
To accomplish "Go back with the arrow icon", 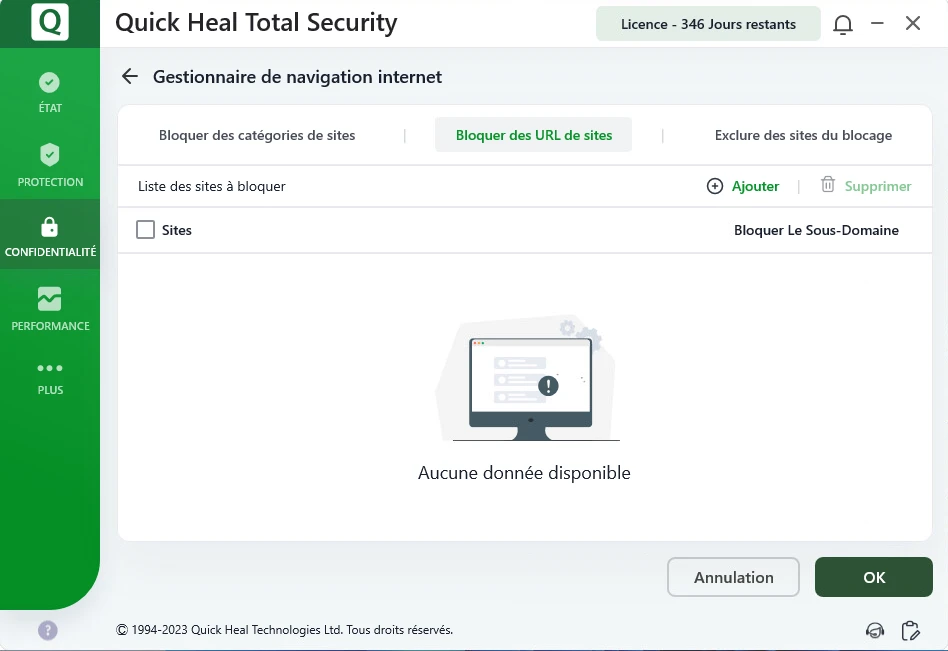I will (x=129, y=76).
